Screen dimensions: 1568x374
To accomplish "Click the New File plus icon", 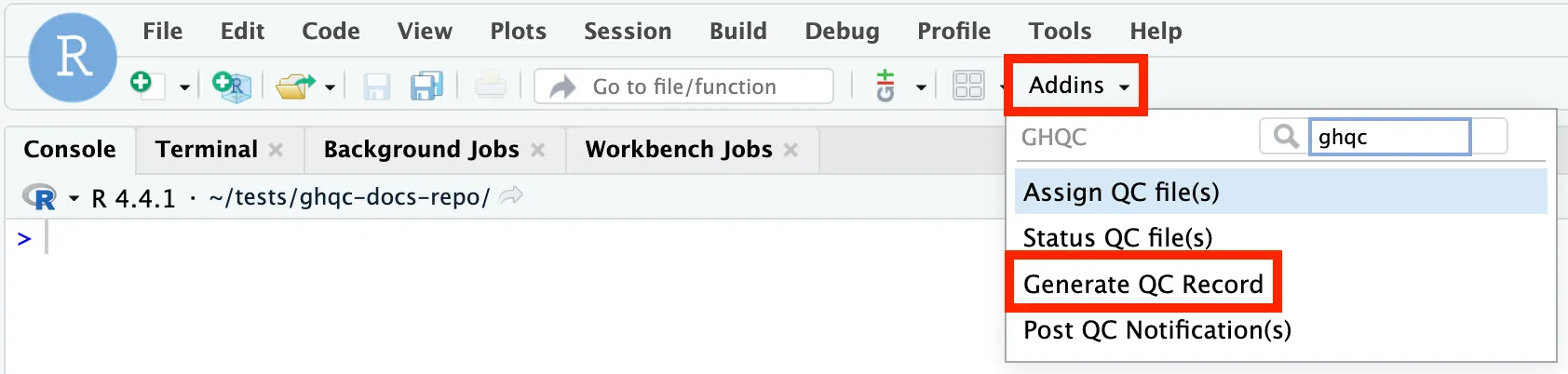I will 142,85.
